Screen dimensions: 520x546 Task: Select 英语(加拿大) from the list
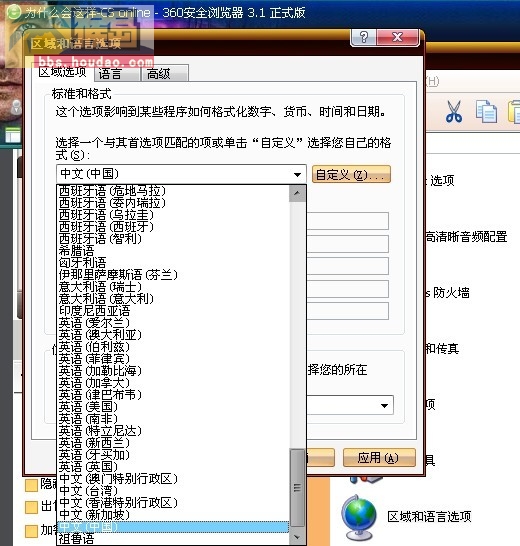[173, 383]
